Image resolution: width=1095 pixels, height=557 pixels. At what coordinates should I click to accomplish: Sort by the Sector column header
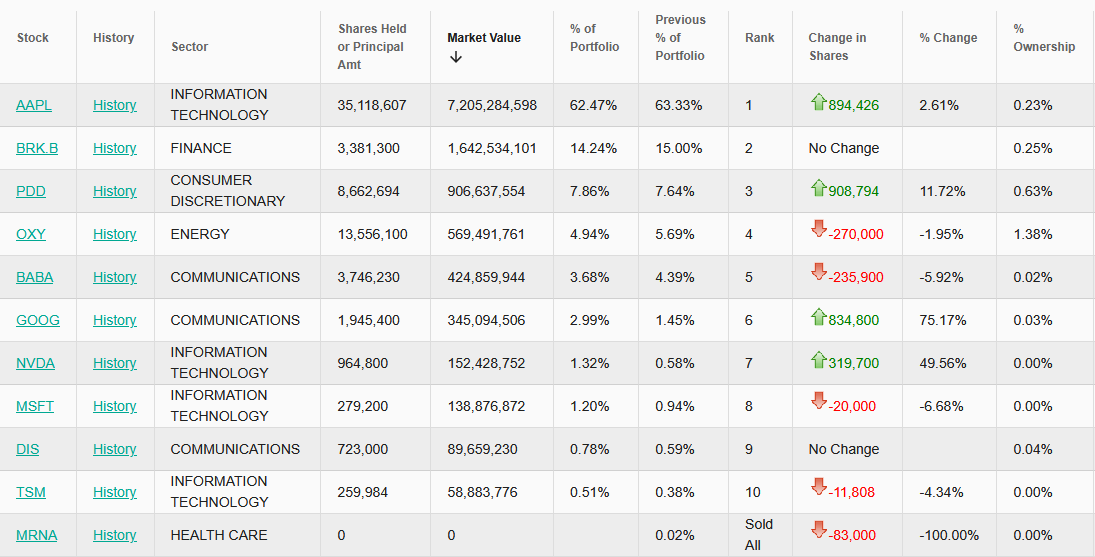click(x=190, y=47)
